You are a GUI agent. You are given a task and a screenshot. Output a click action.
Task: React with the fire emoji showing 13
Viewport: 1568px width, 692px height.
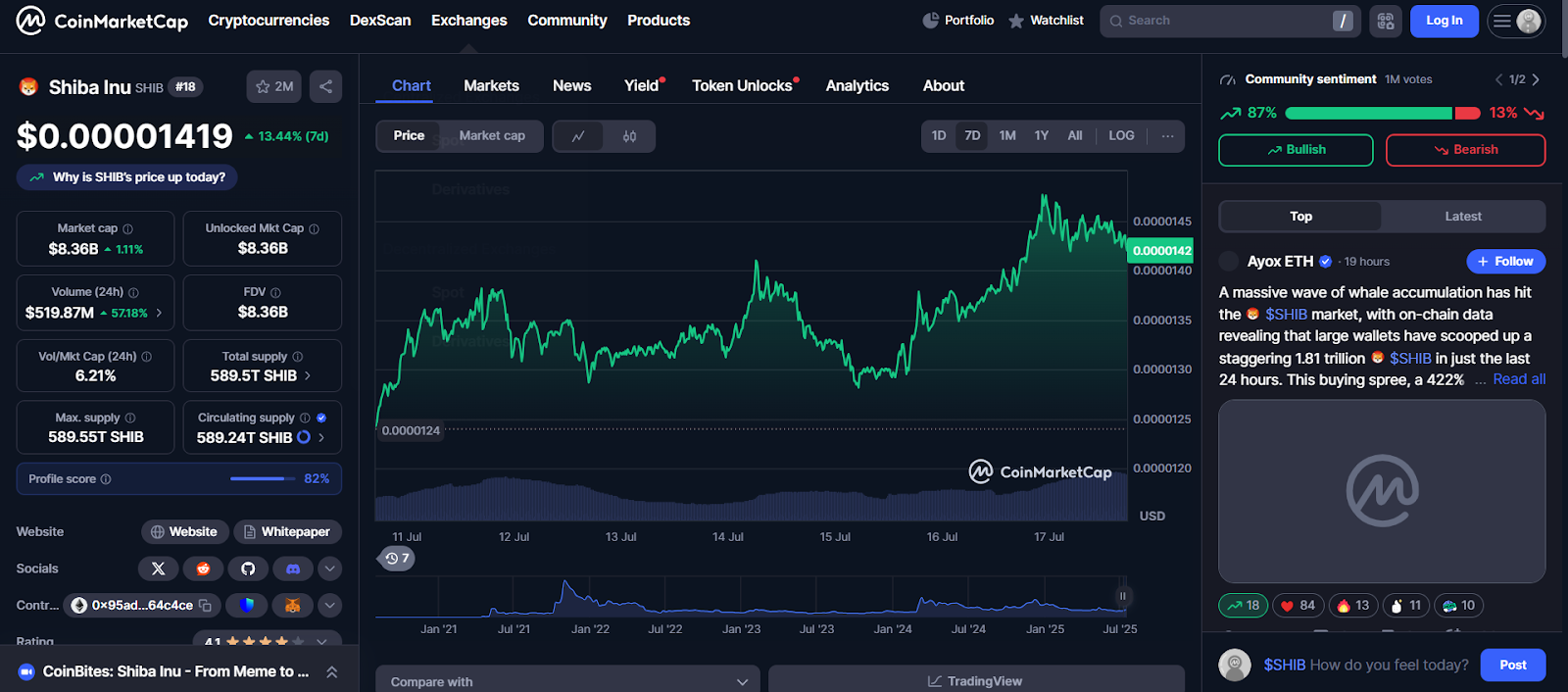tap(1352, 606)
